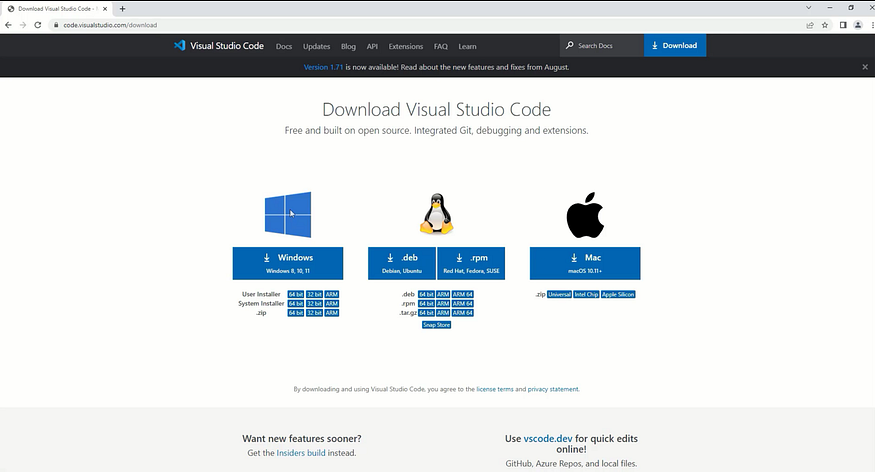Image resolution: width=875 pixels, height=472 pixels.
Task: Download the Mac macOS 10.11+ build
Action: [x=585, y=263]
